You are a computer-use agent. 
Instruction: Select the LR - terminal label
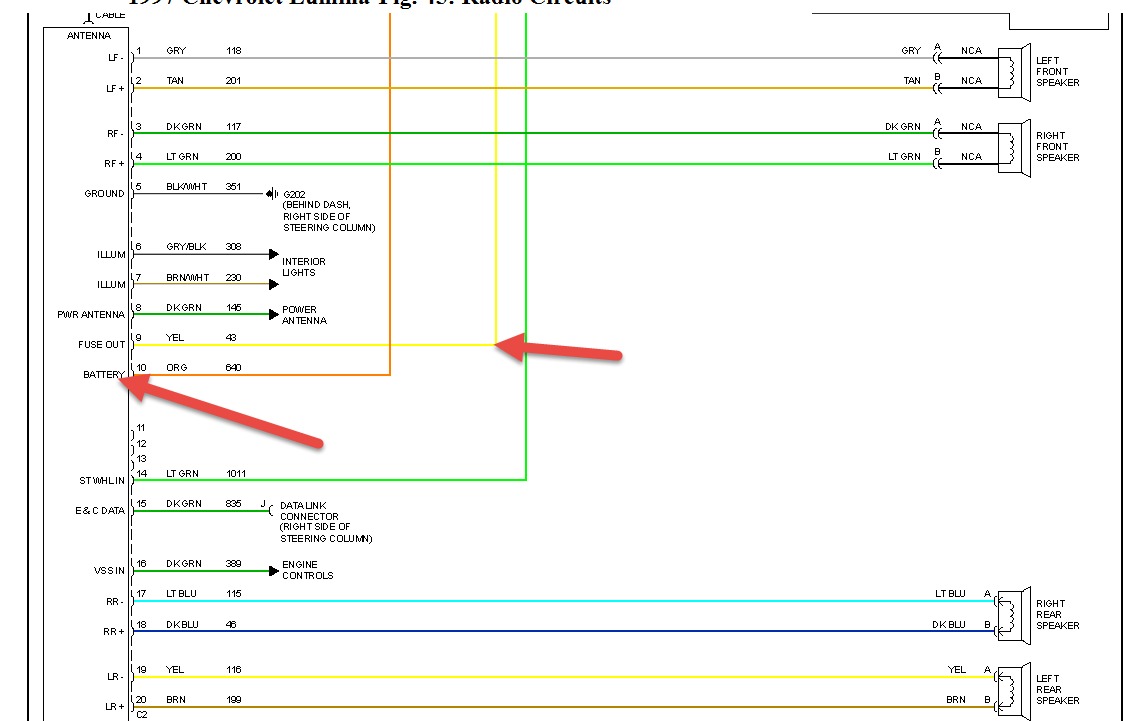click(x=116, y=677)
